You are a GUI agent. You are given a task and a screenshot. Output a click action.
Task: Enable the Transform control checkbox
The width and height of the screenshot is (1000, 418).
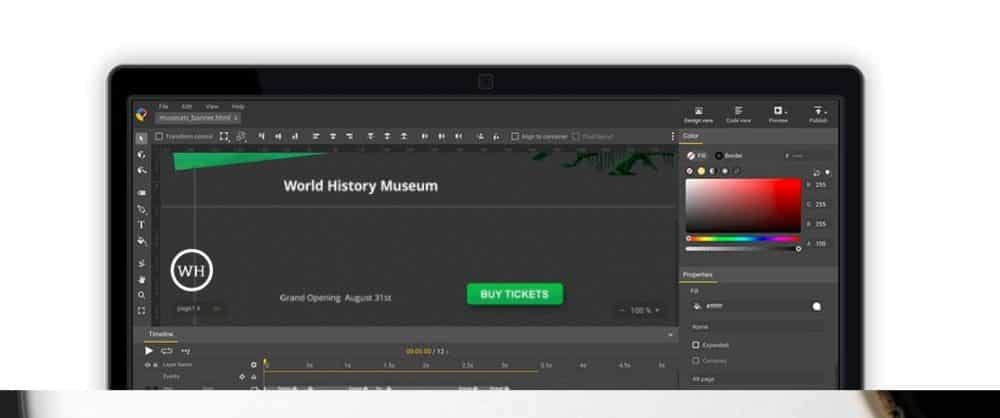tap(159, 137)
